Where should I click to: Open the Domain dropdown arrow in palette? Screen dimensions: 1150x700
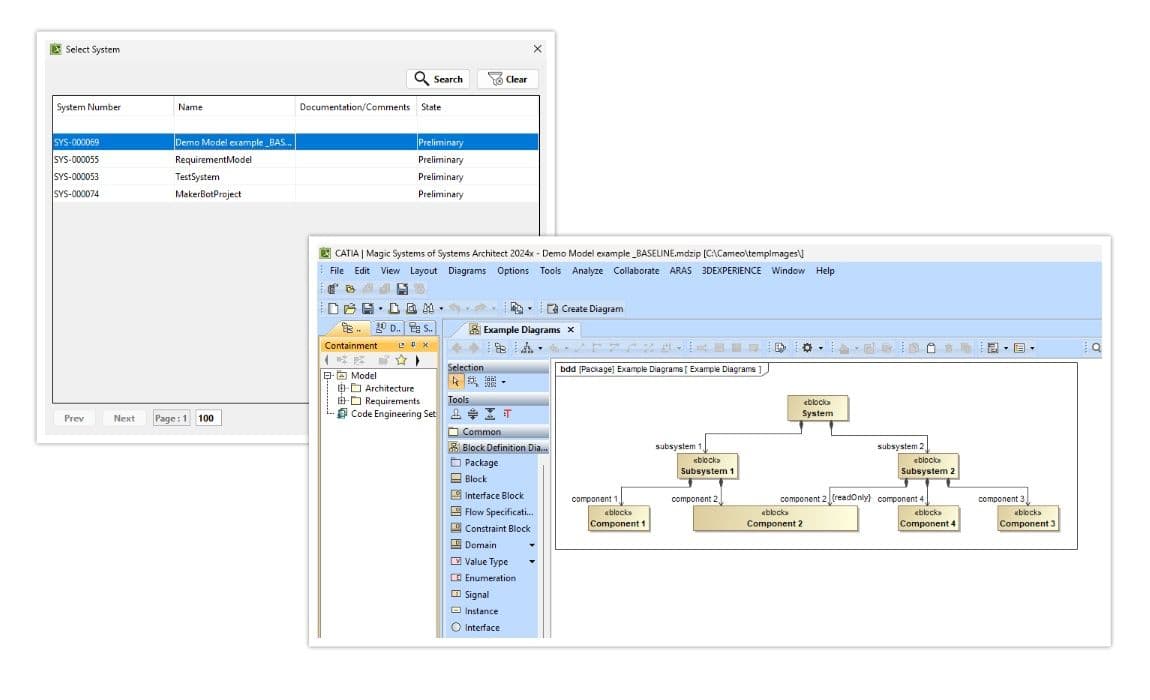point(532,545)
